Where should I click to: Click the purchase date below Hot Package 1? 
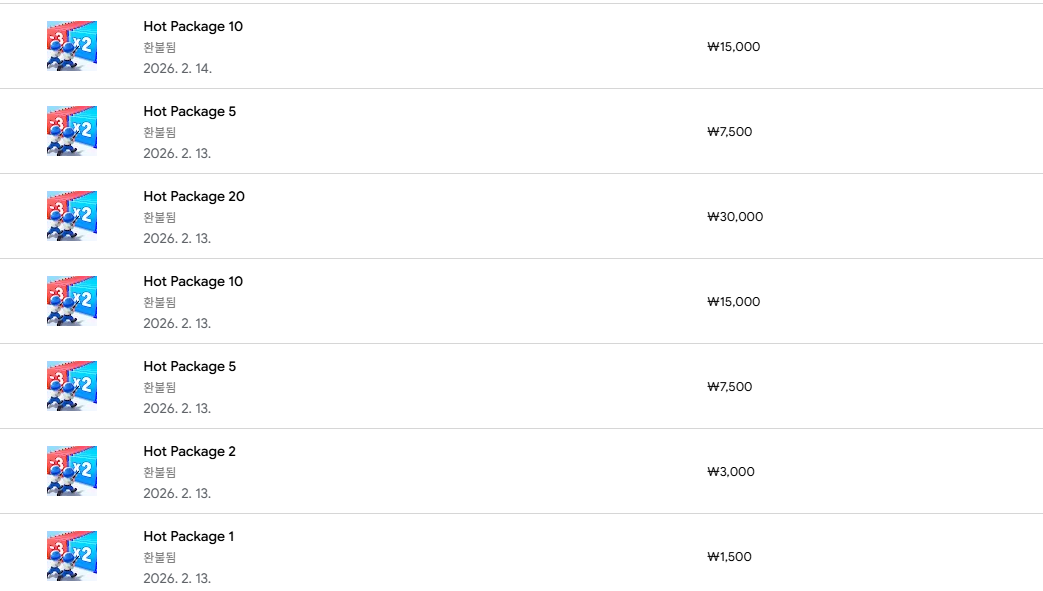tap(177, 578)
